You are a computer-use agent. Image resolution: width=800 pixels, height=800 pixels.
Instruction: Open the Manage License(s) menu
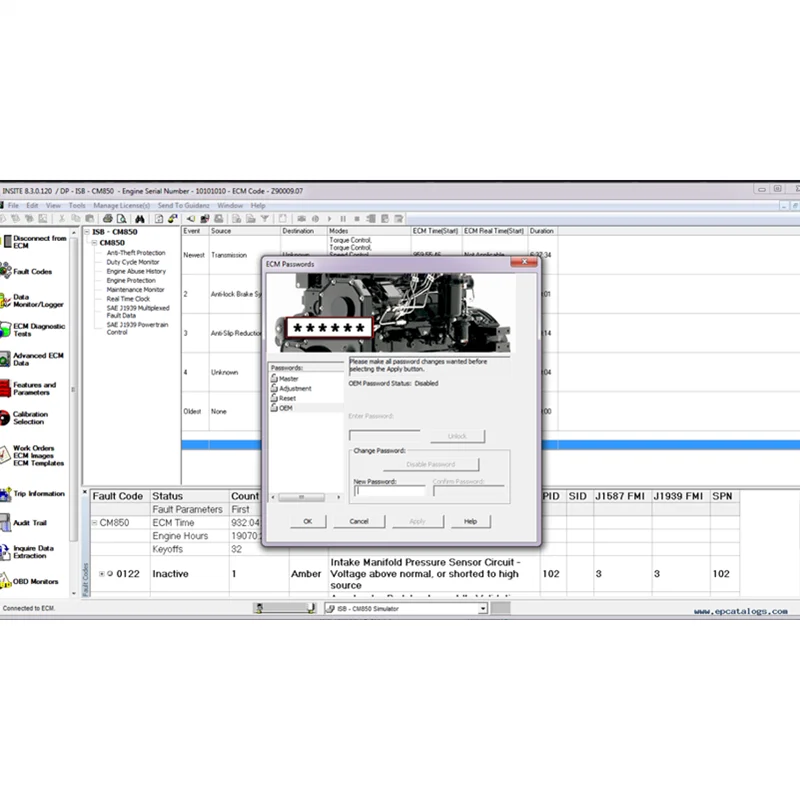point(121,206)
